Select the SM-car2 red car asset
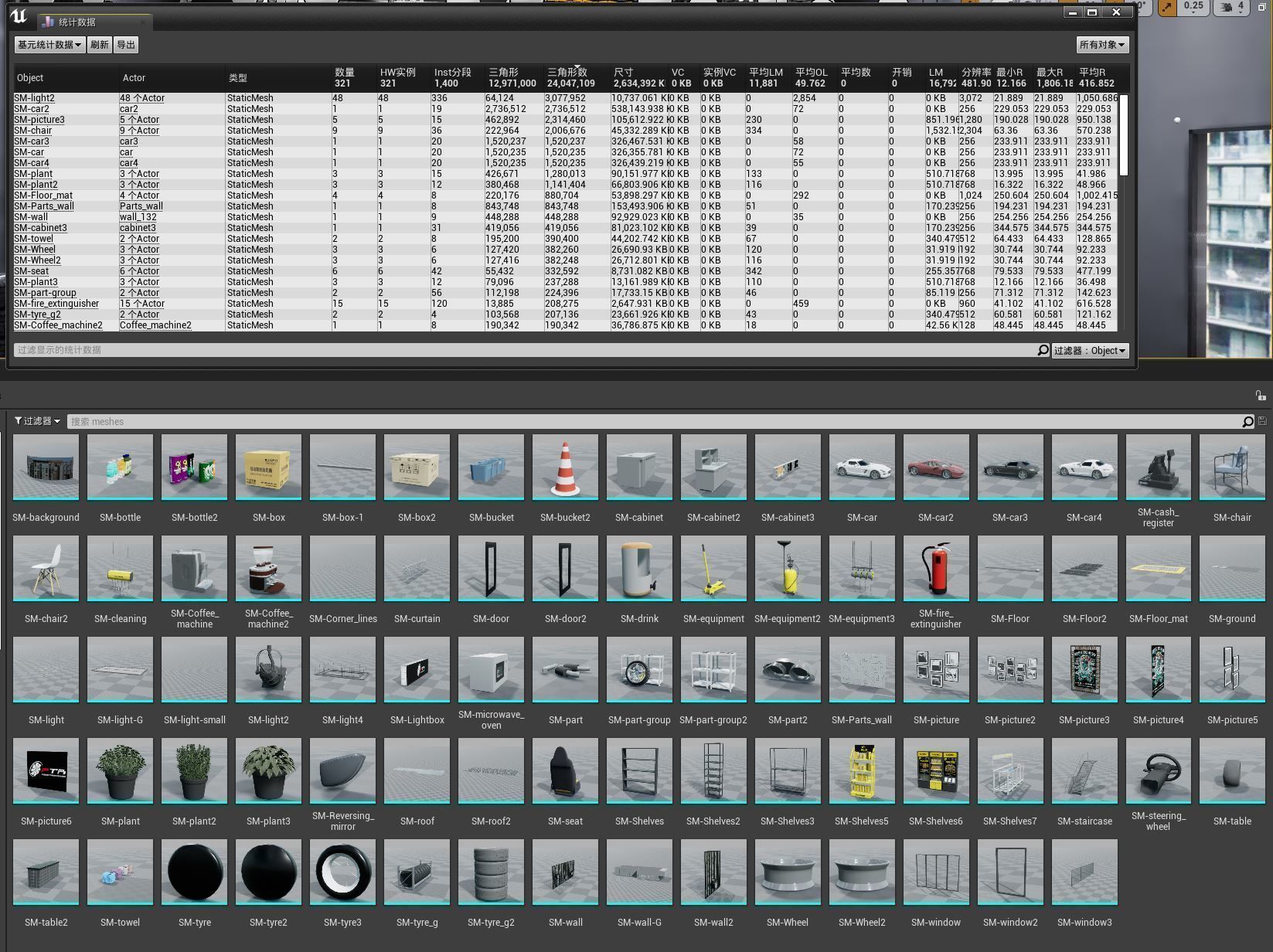1273x952 pixels. 936,467
